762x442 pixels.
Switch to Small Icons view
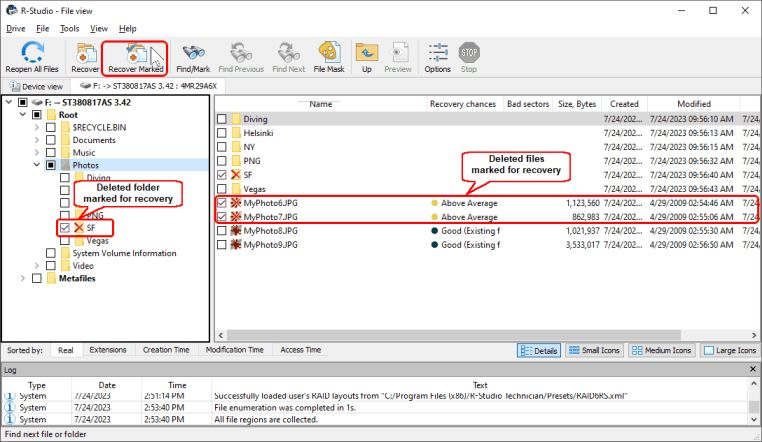pos(594,350)
